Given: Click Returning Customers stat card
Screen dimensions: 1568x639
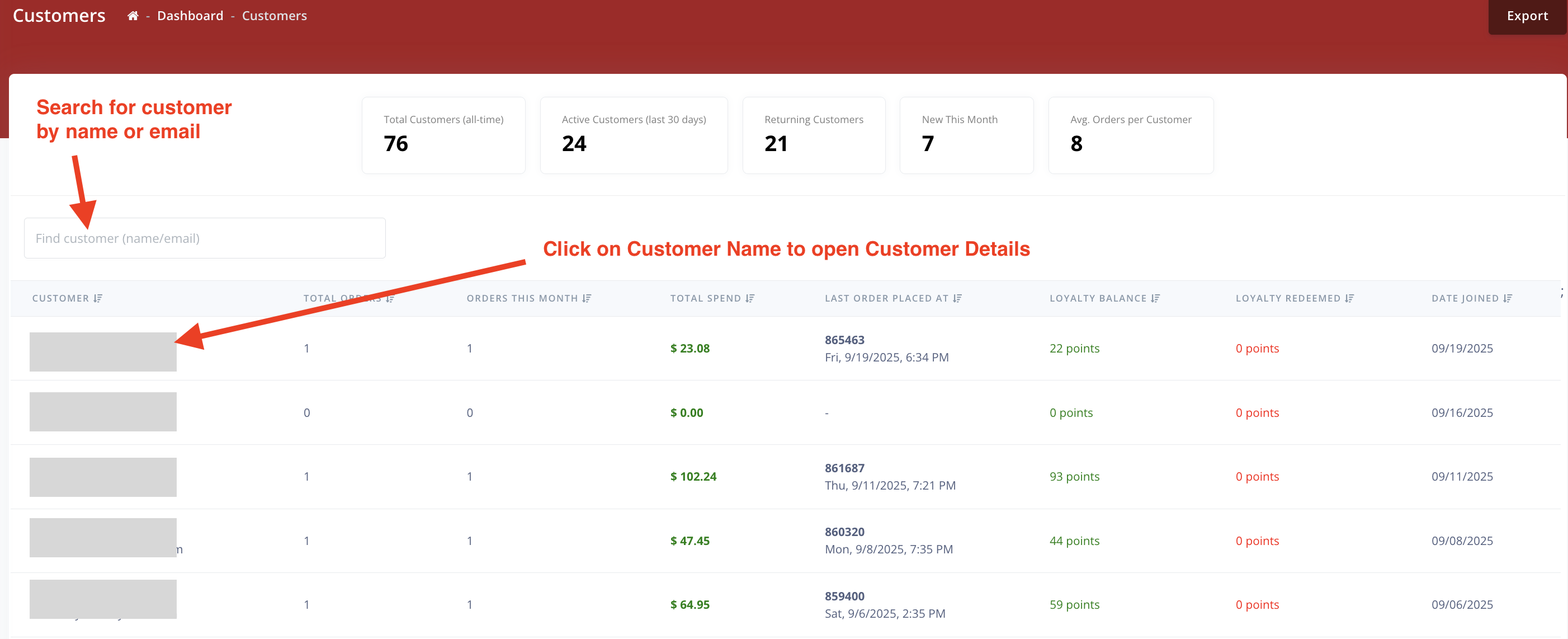Looking at the screenshot, I should coord(813,135).
